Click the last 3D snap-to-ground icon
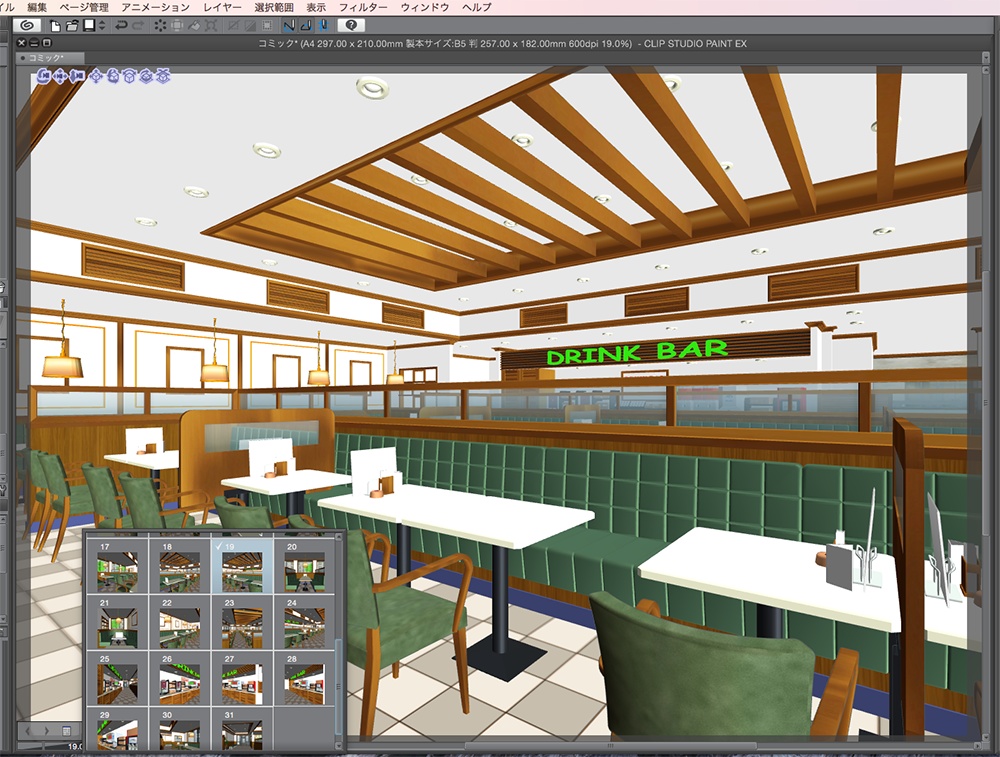The height and width of the screenshot is (757, 1000). (x=163, y=77)
